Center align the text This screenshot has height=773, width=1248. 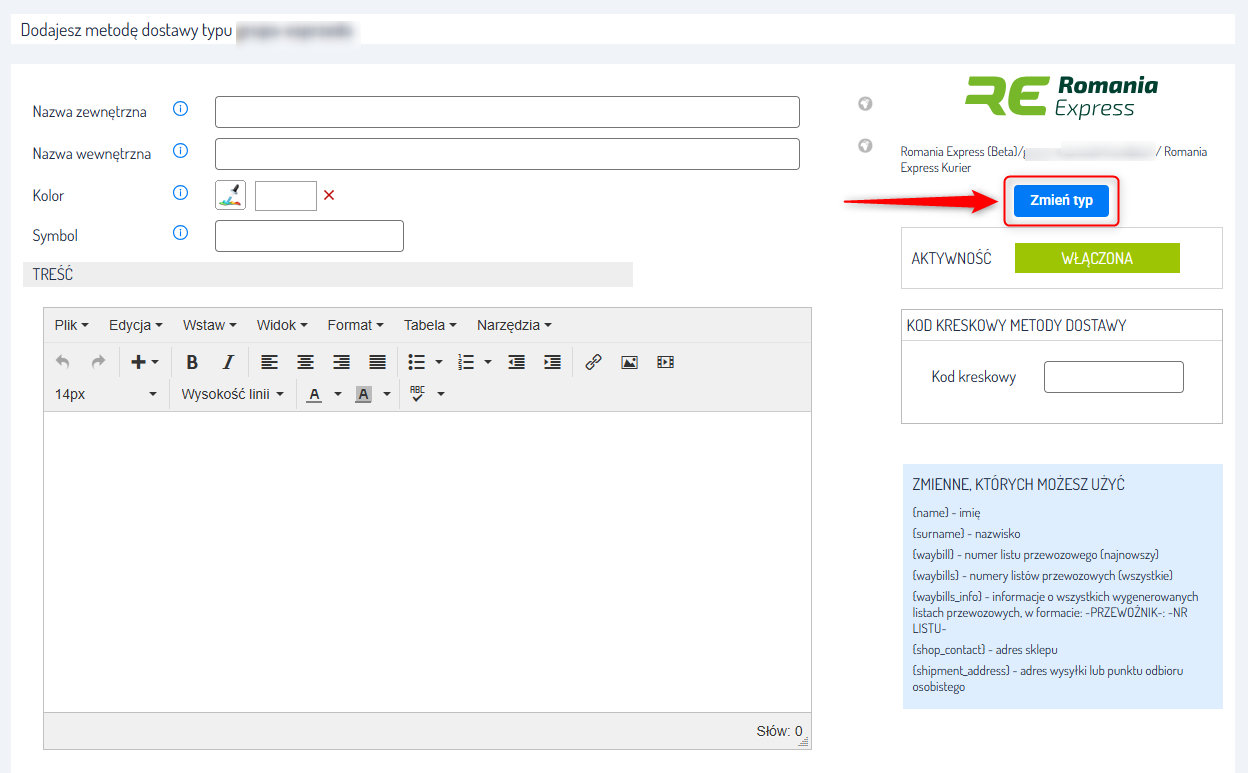point(305,362)
